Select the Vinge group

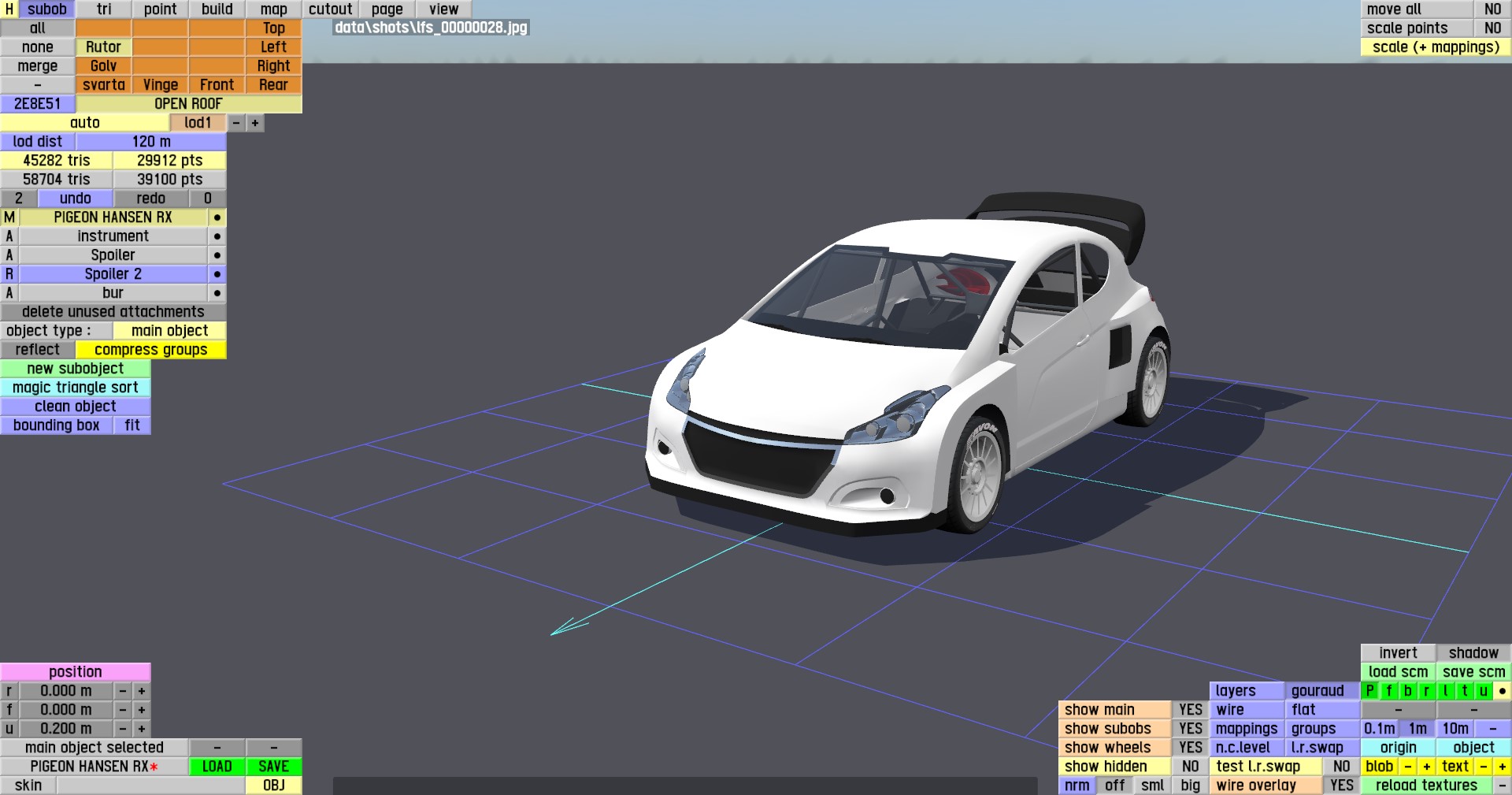[x=161, y=85]
